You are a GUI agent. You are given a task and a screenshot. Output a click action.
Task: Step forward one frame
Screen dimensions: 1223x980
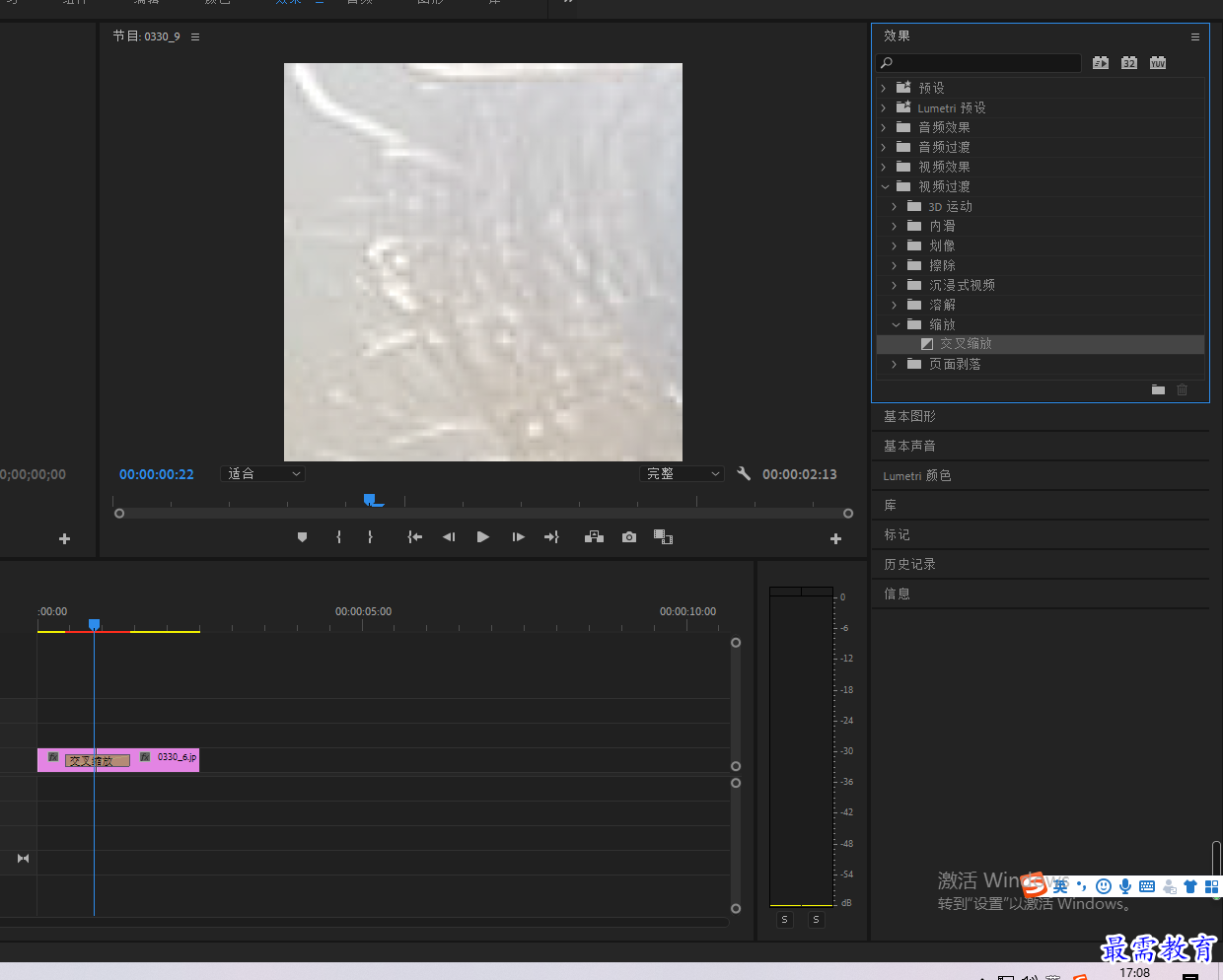tap(518, 537)
